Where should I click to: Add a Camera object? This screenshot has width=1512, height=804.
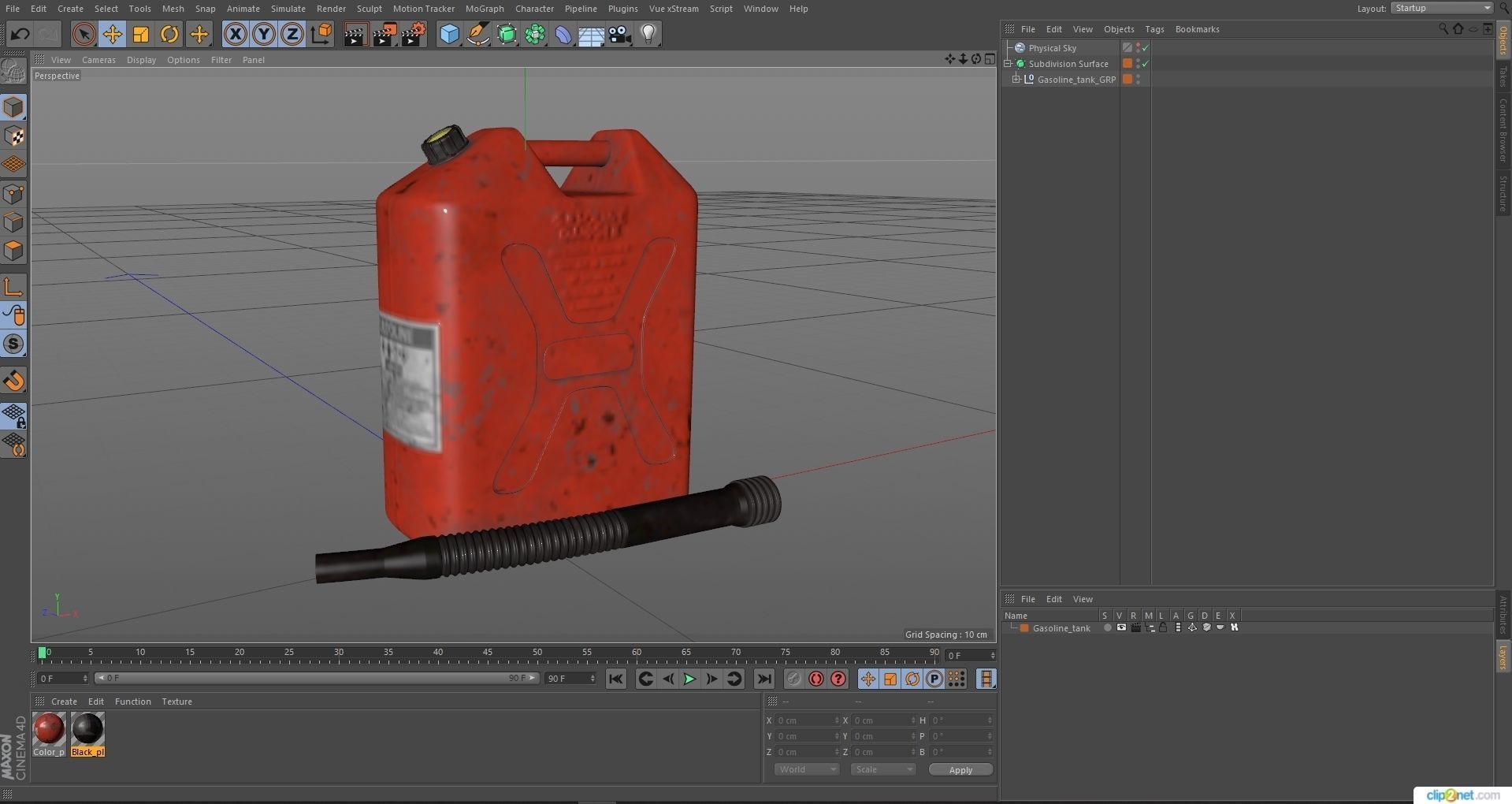(620, 34)
